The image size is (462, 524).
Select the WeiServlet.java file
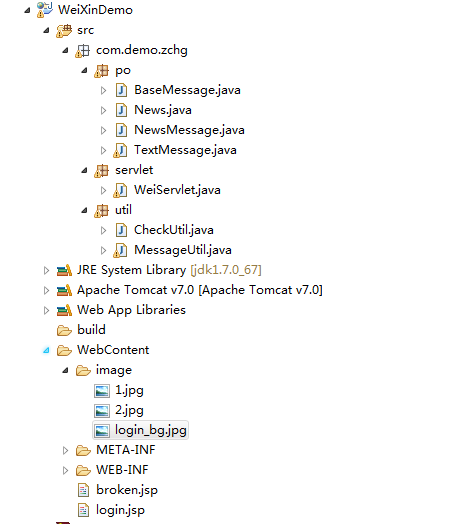click(177, 190)
